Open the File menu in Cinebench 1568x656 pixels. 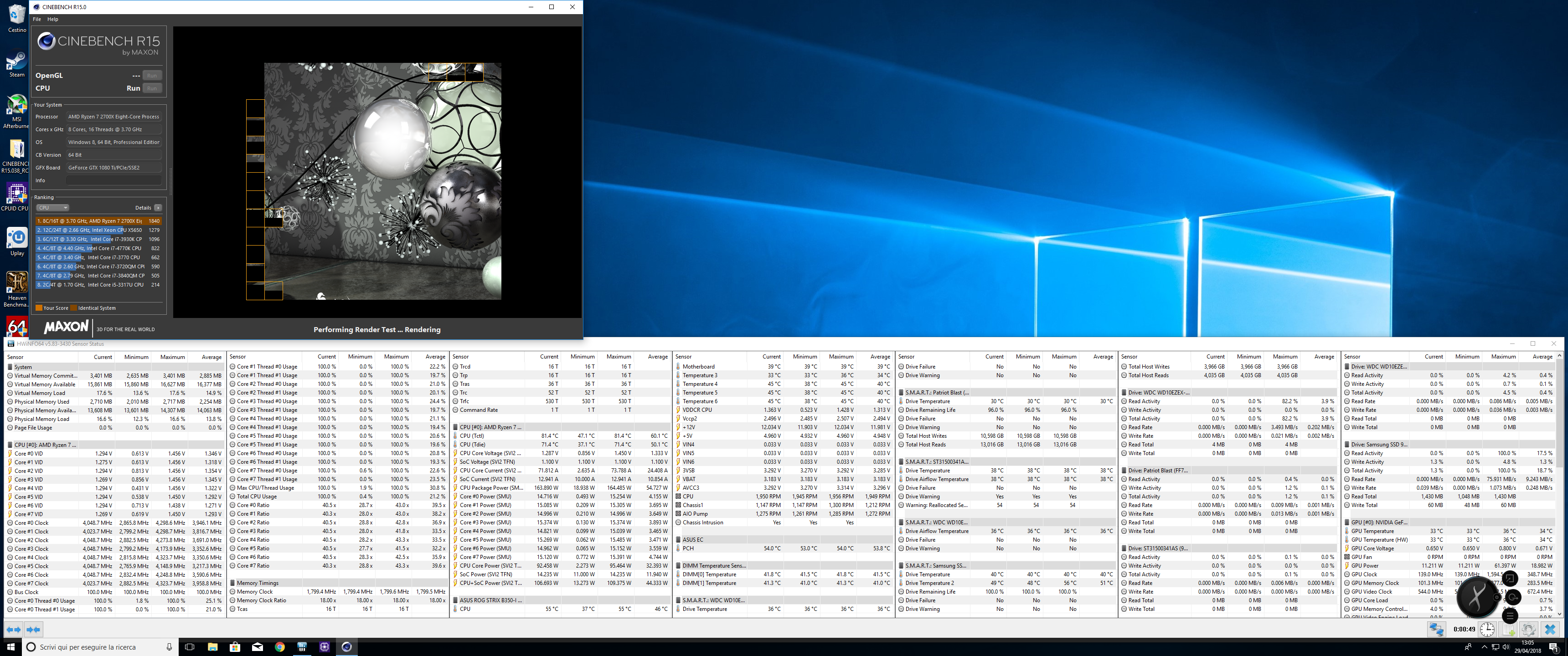36,20
